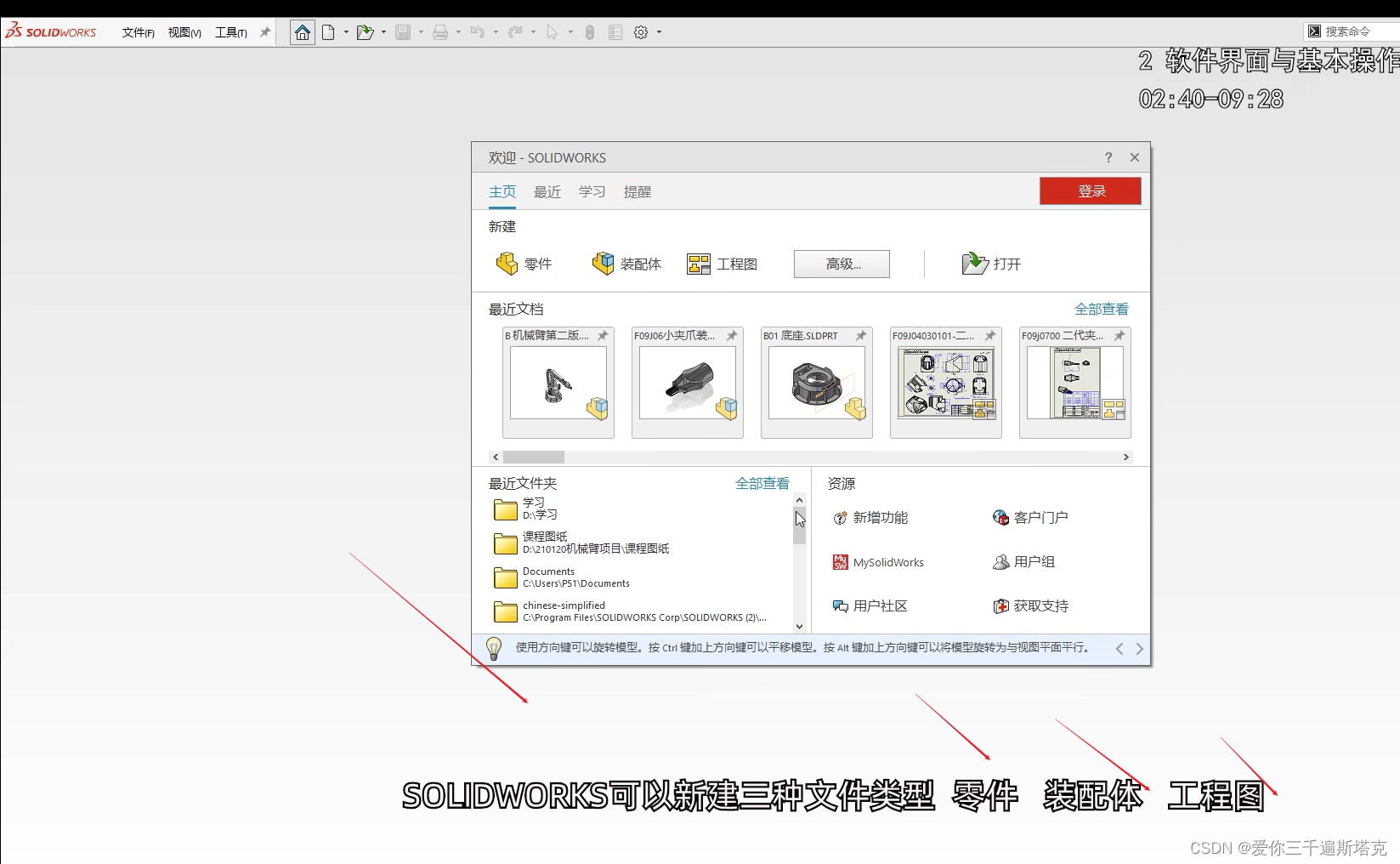Pin the F09j0700 二代夹 document
Image resolution: width=1400 pixels, height=864 pixels.
click(1119, 336)
